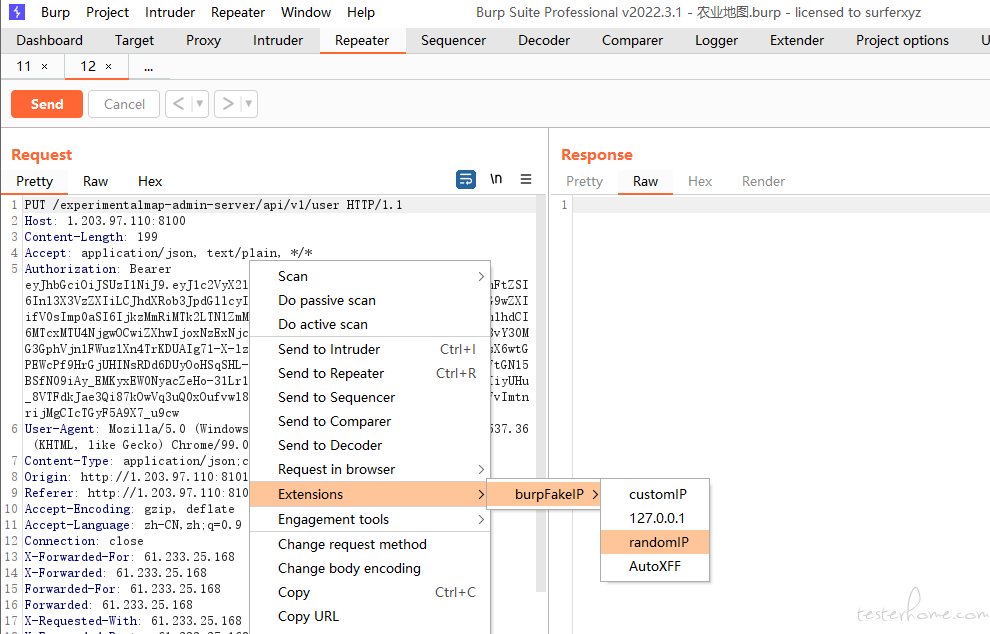Screen dimensions: 990x634
Task: Click the Send button
Action: coord(47,104)
